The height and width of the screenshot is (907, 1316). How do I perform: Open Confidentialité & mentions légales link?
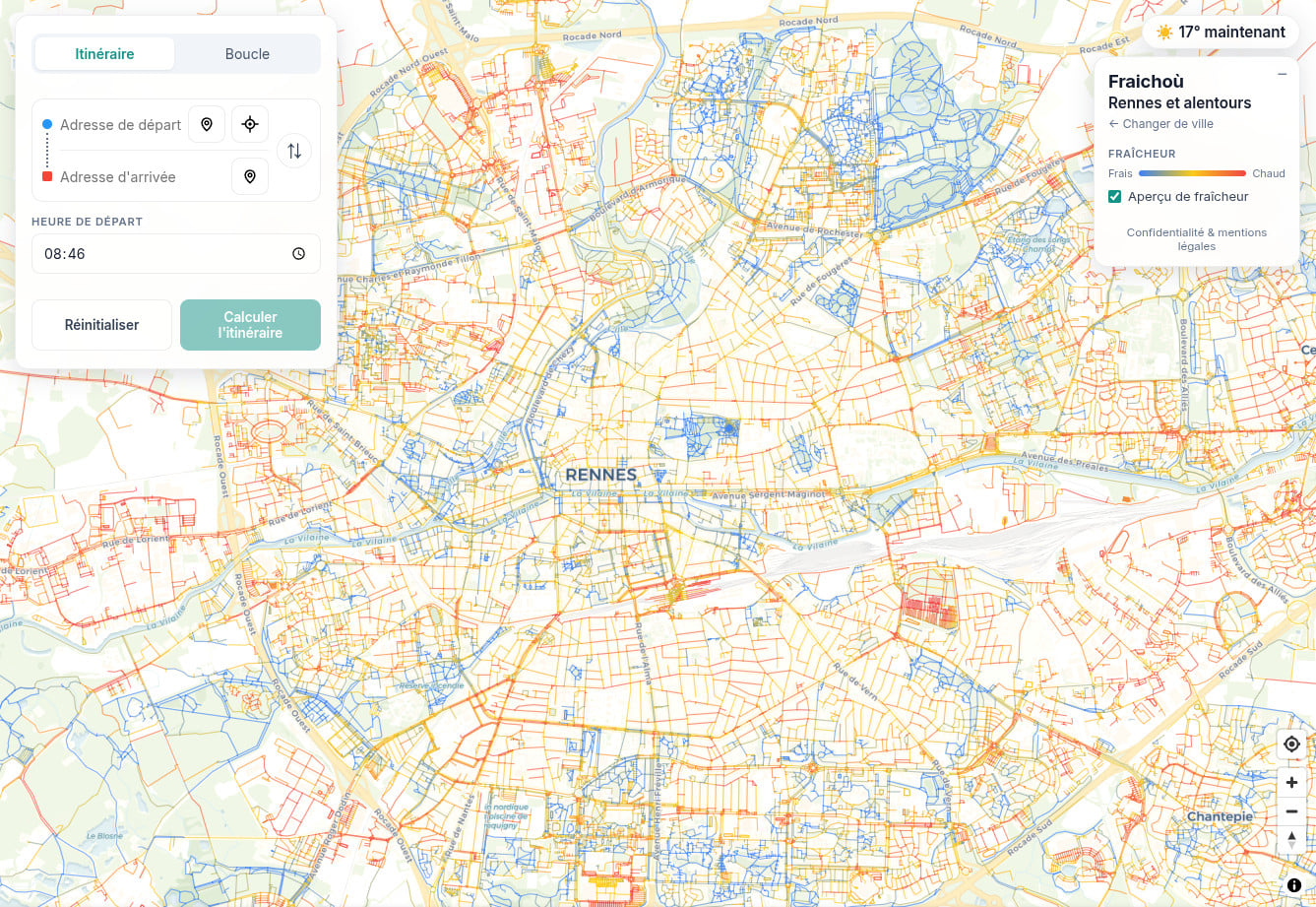coord(1197,239)
